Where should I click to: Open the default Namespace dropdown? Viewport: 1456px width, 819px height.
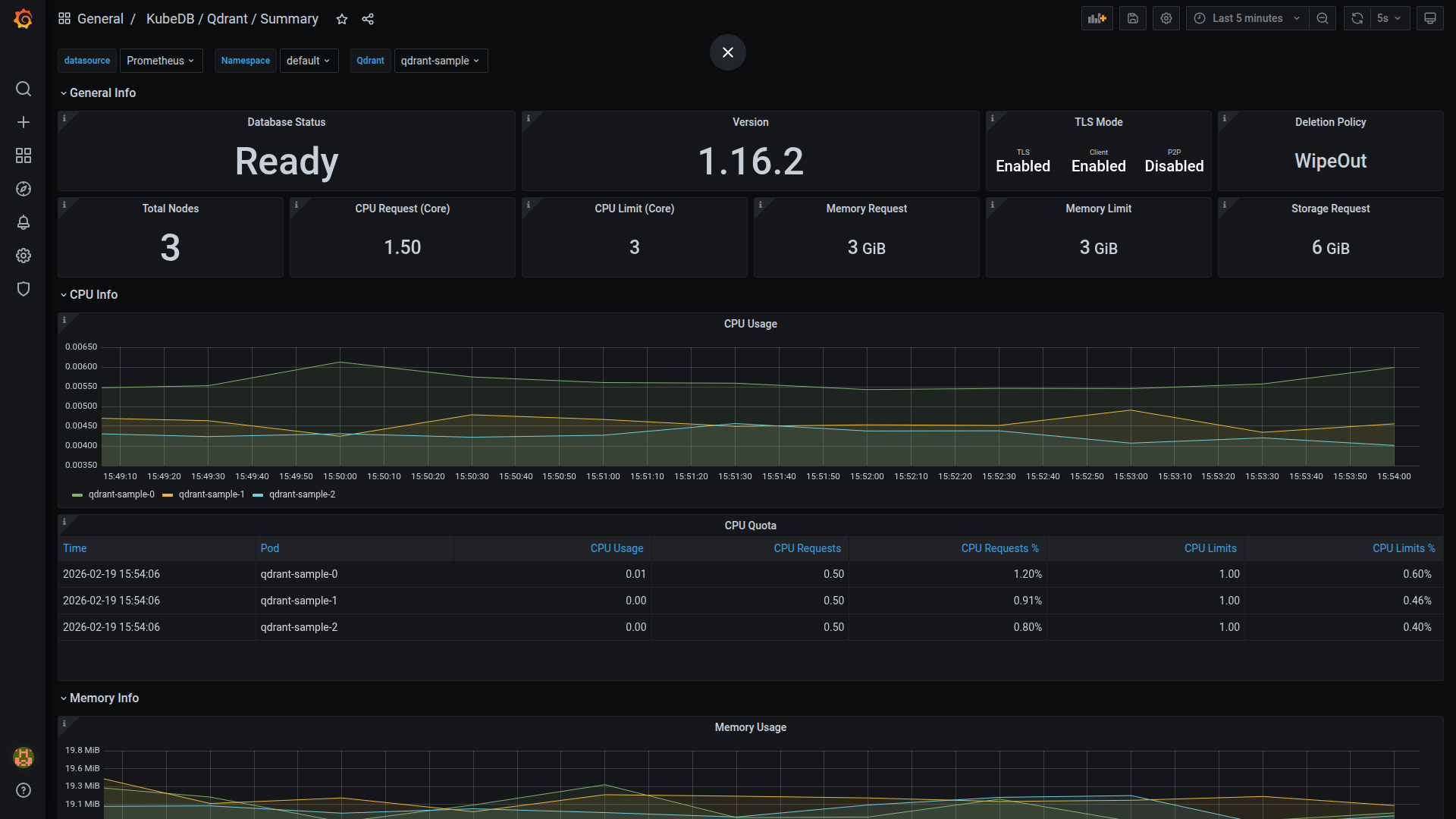click(x=309, y=61)
